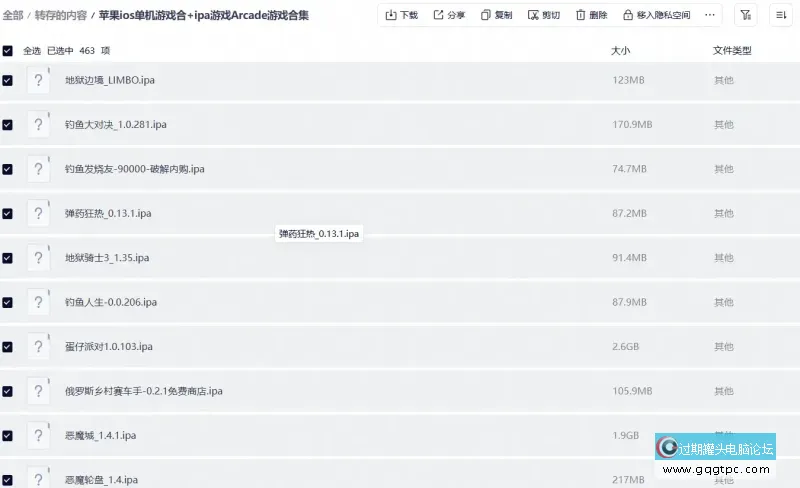Sort by the 文件类型 column header

pos(732,51)
